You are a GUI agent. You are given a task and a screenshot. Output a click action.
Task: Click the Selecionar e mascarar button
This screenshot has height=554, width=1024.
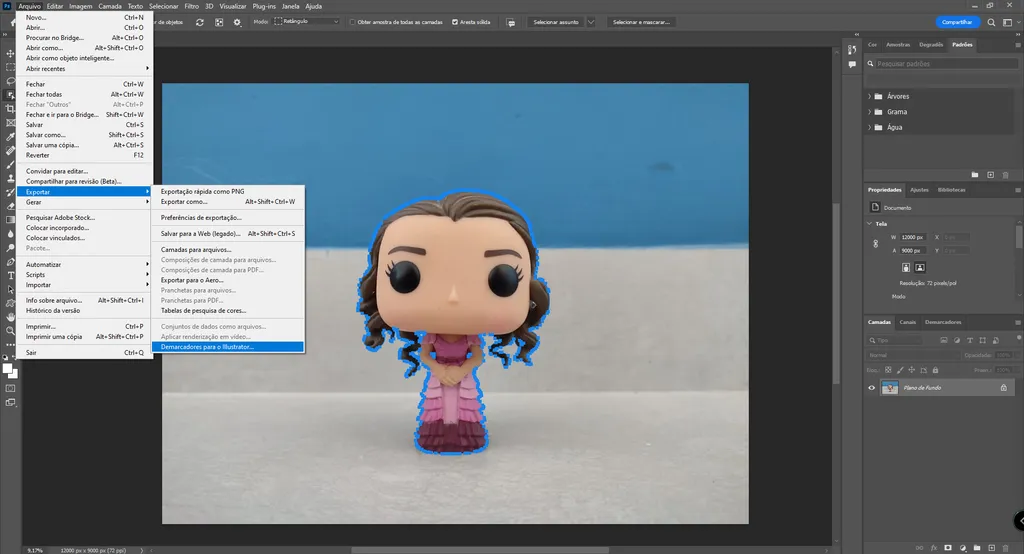tap(641, 22)
